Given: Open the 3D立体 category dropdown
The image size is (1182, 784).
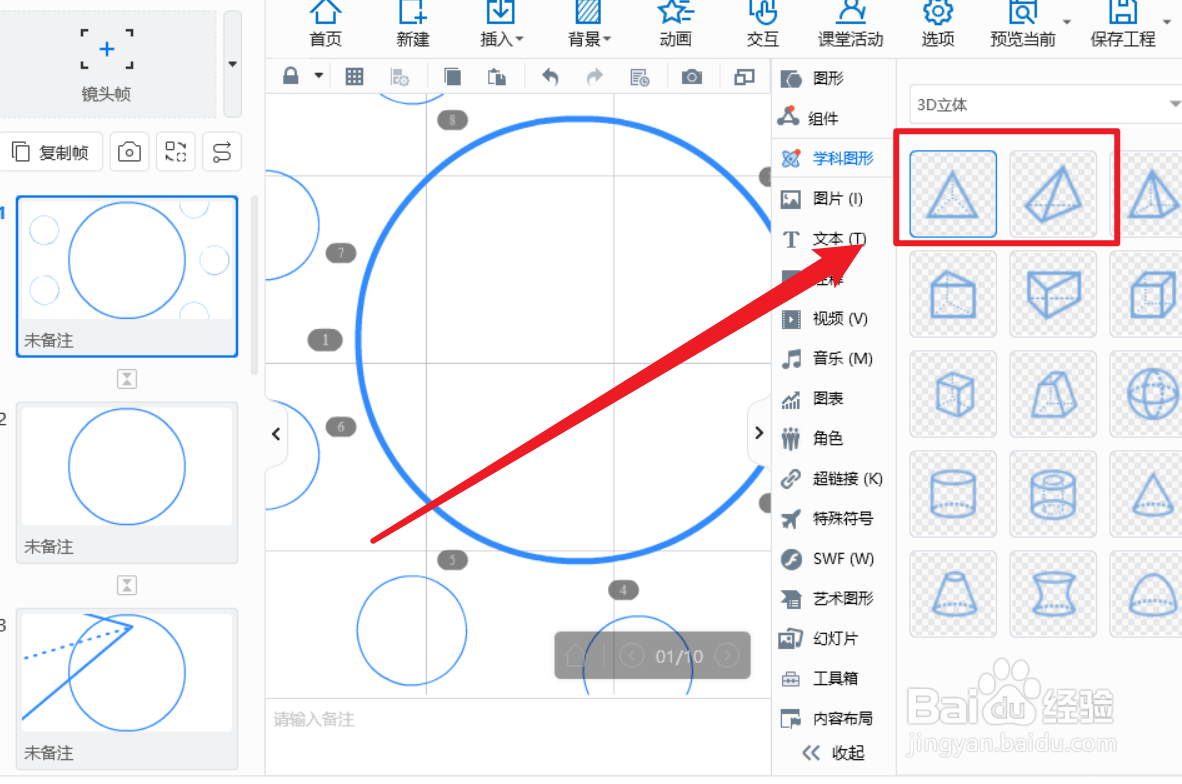Looking at the screenshot, I should (1046, 105).
